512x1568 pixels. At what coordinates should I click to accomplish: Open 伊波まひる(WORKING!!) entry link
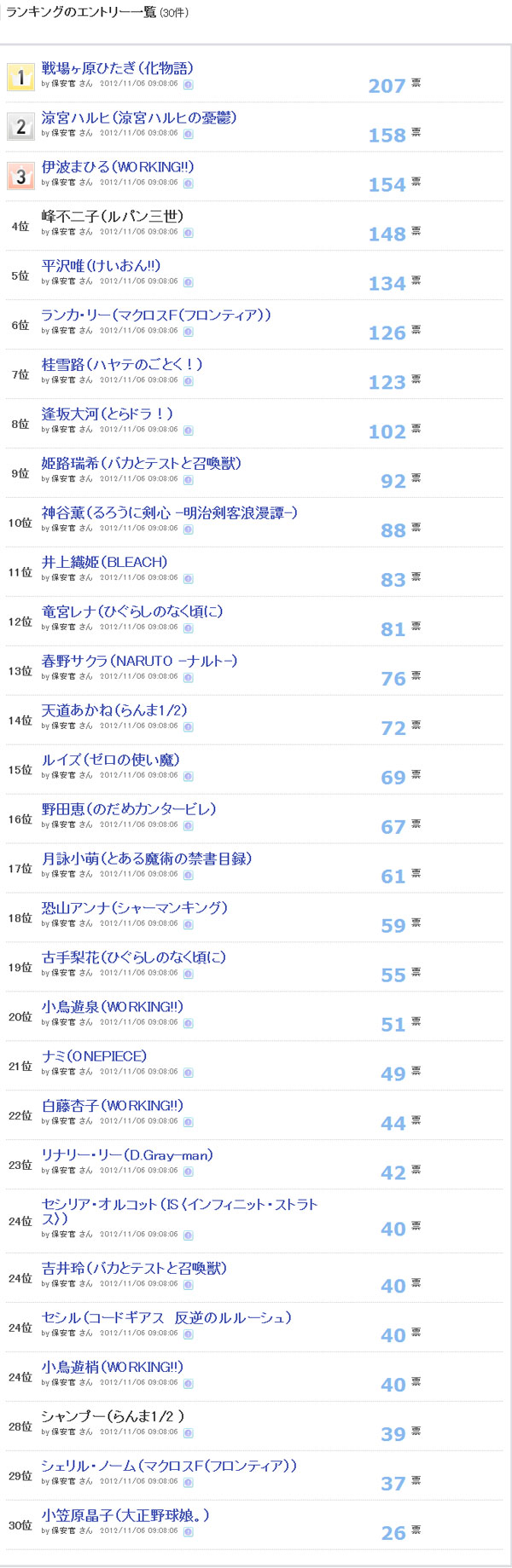(x=118, y=167)
